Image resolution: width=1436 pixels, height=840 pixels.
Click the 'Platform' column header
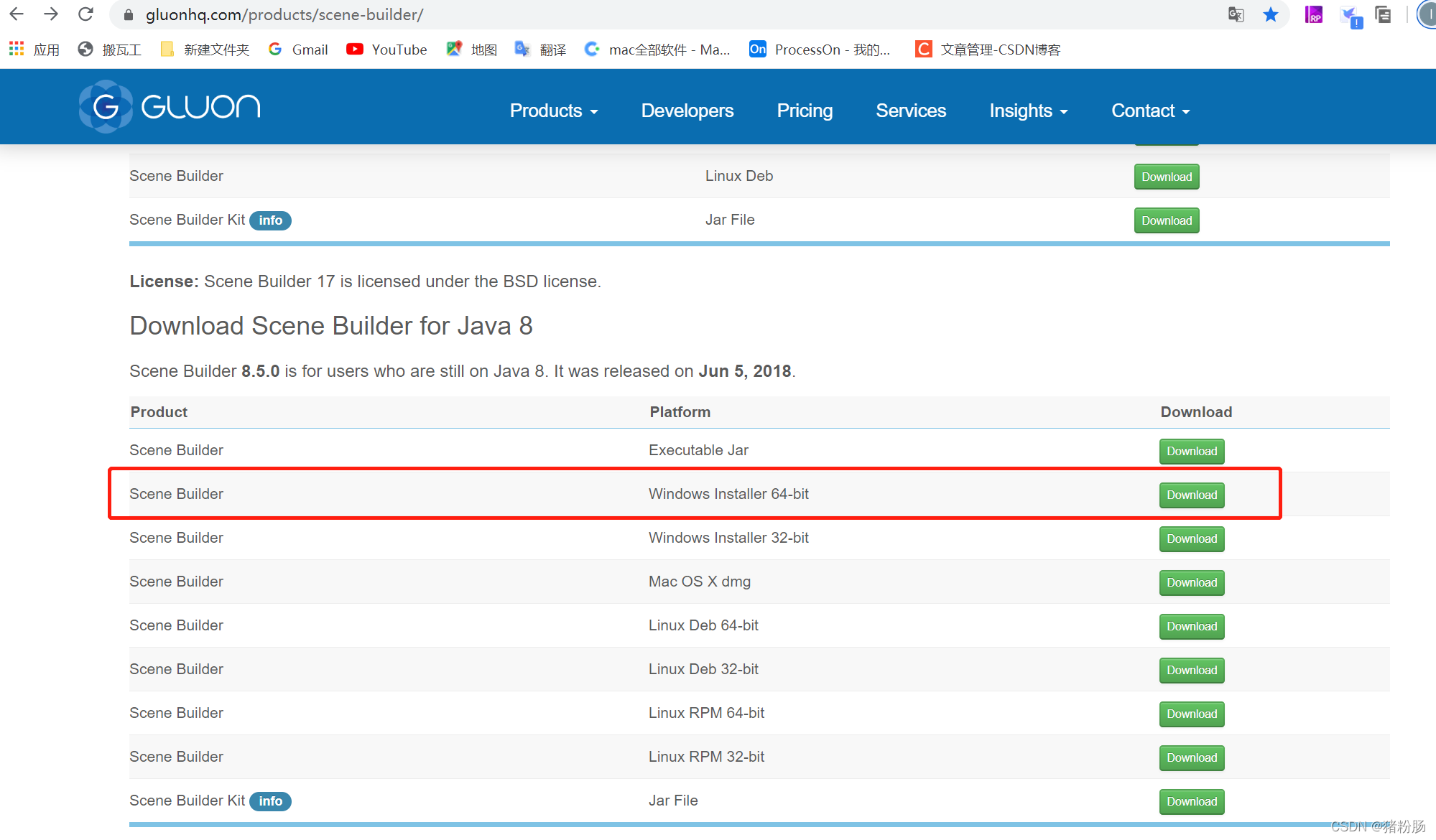coord(680,412)
